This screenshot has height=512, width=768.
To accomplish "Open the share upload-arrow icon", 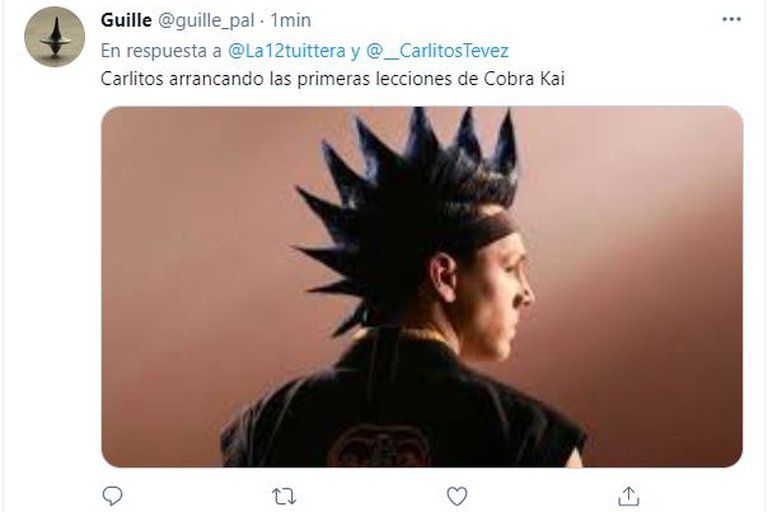I will point(629,496).
